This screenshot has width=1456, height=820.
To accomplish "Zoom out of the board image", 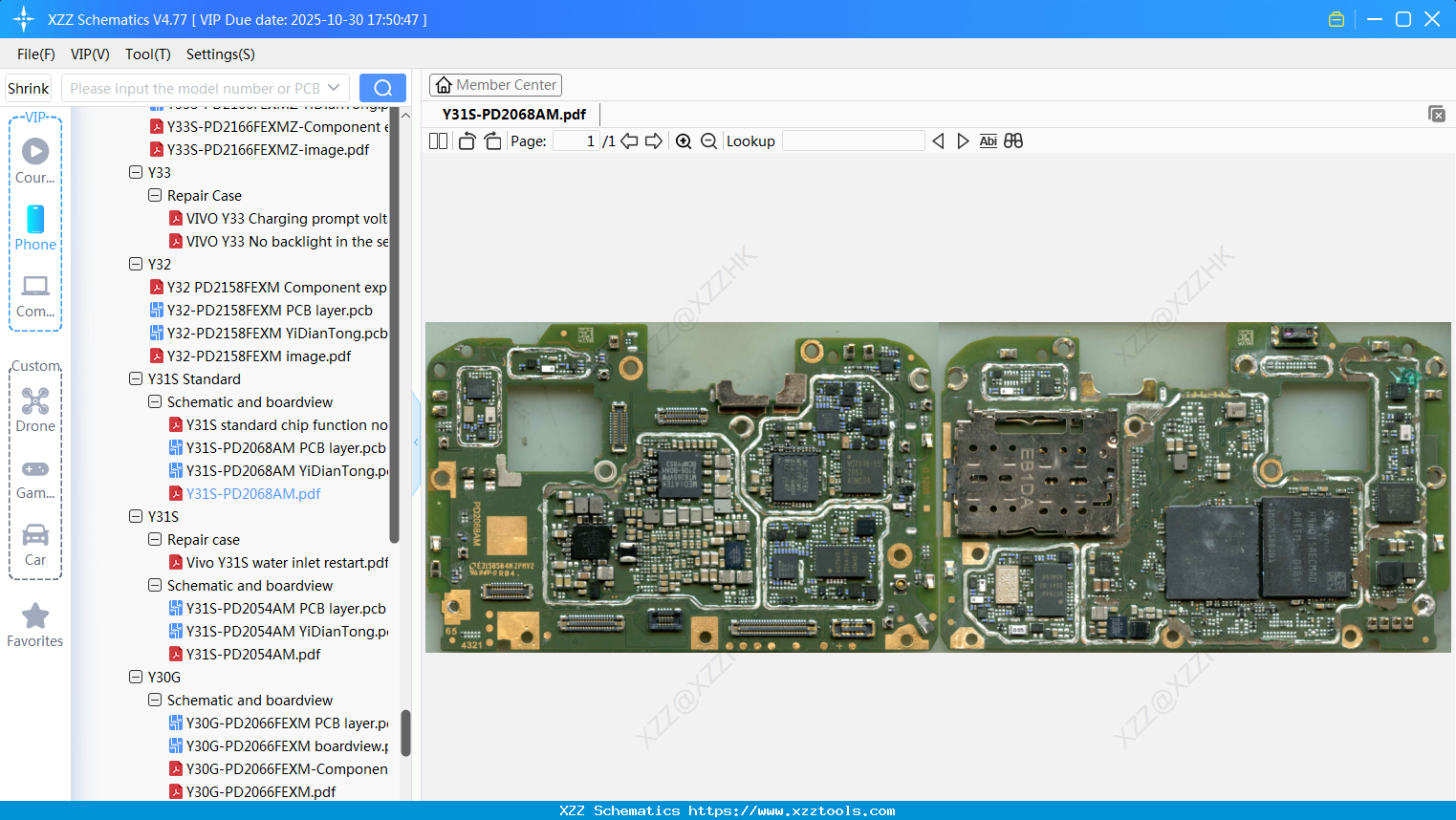I will click(708, 140).
